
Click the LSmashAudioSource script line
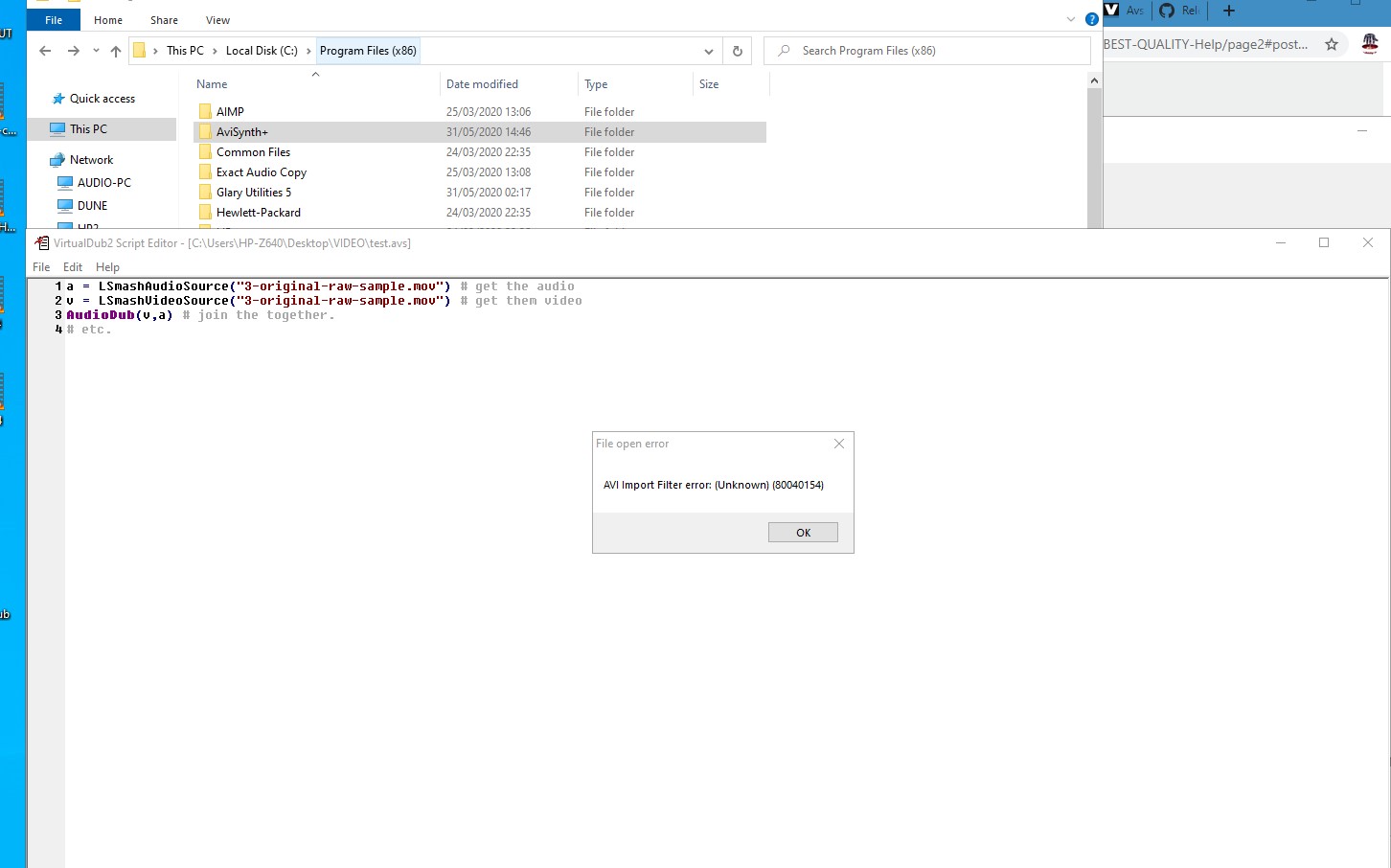(320, 286)
